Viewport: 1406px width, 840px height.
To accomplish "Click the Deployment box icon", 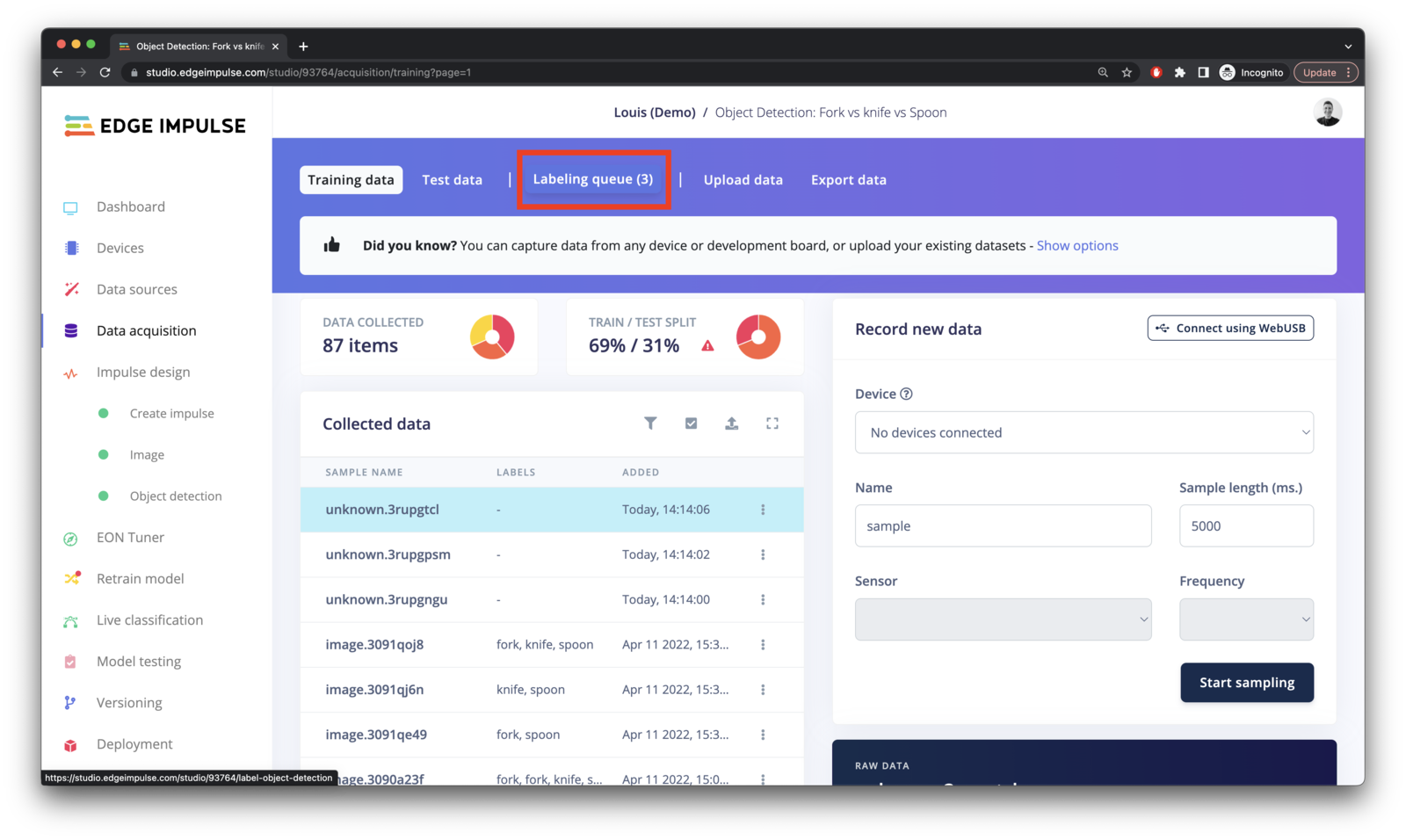I will [70, 744].
